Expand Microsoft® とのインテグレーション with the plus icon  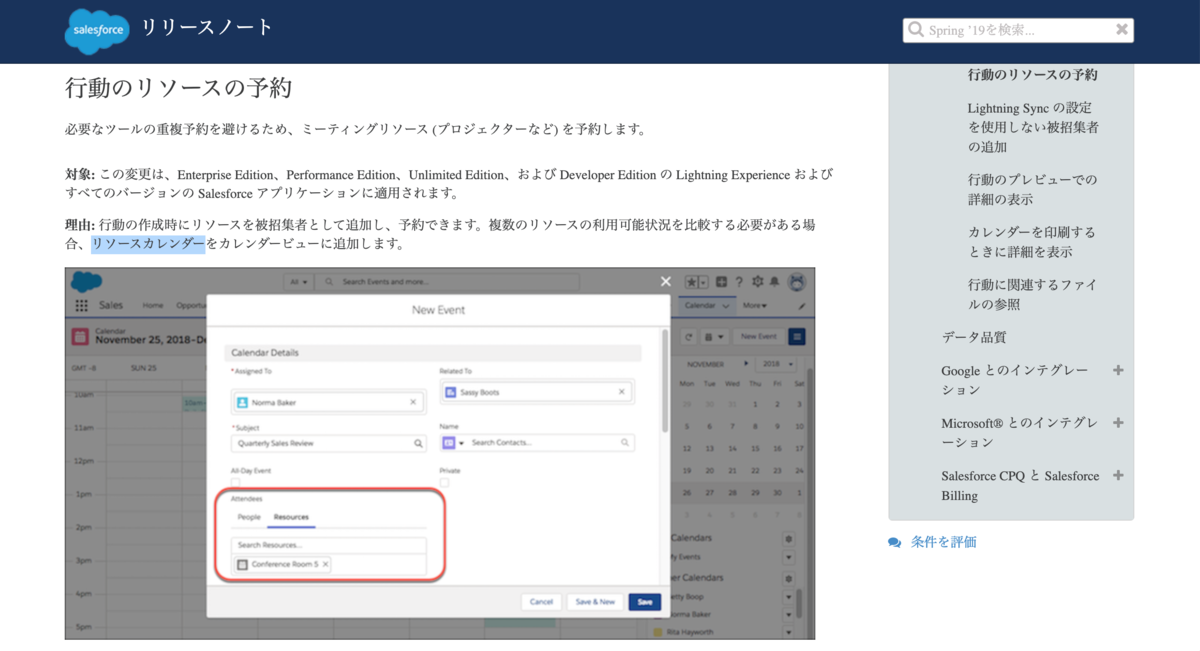[1118, 423]
